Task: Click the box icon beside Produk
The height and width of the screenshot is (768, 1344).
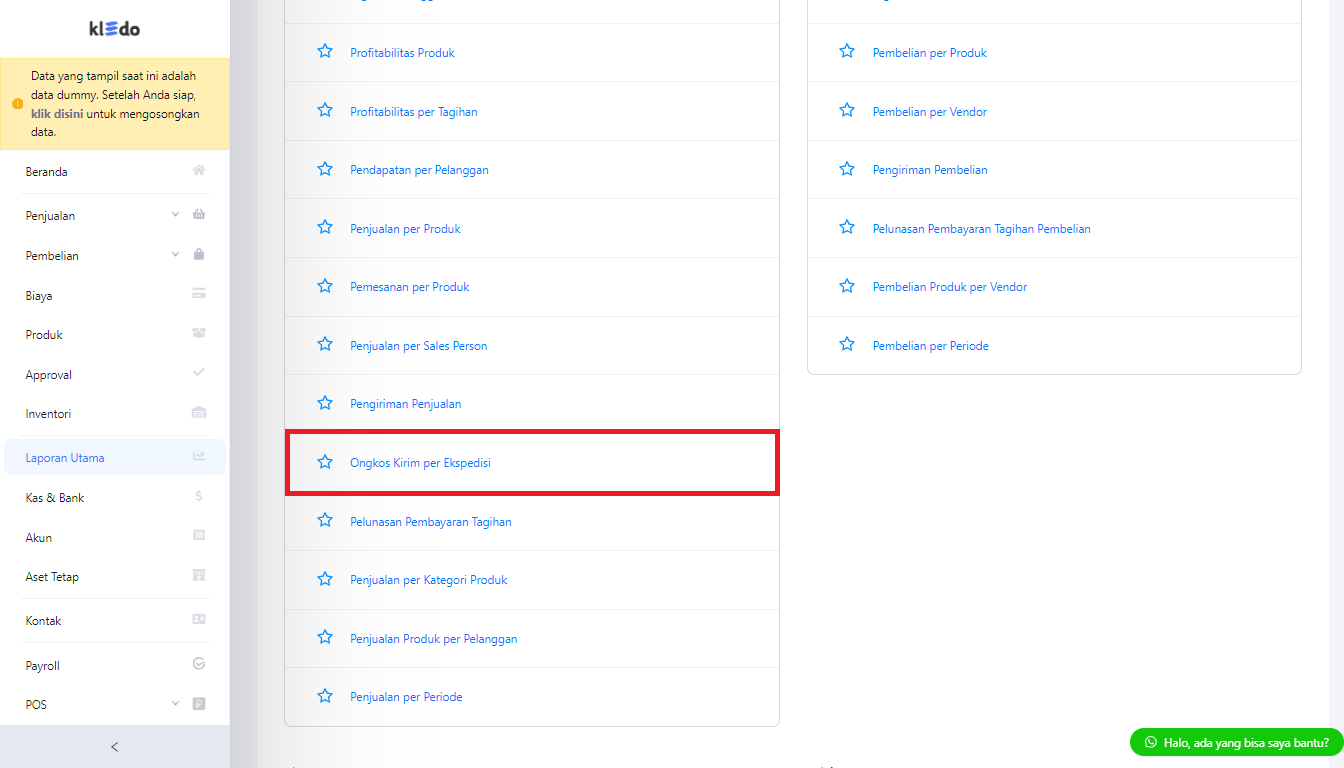Action: pyautogui.click(x=199, y=334)
